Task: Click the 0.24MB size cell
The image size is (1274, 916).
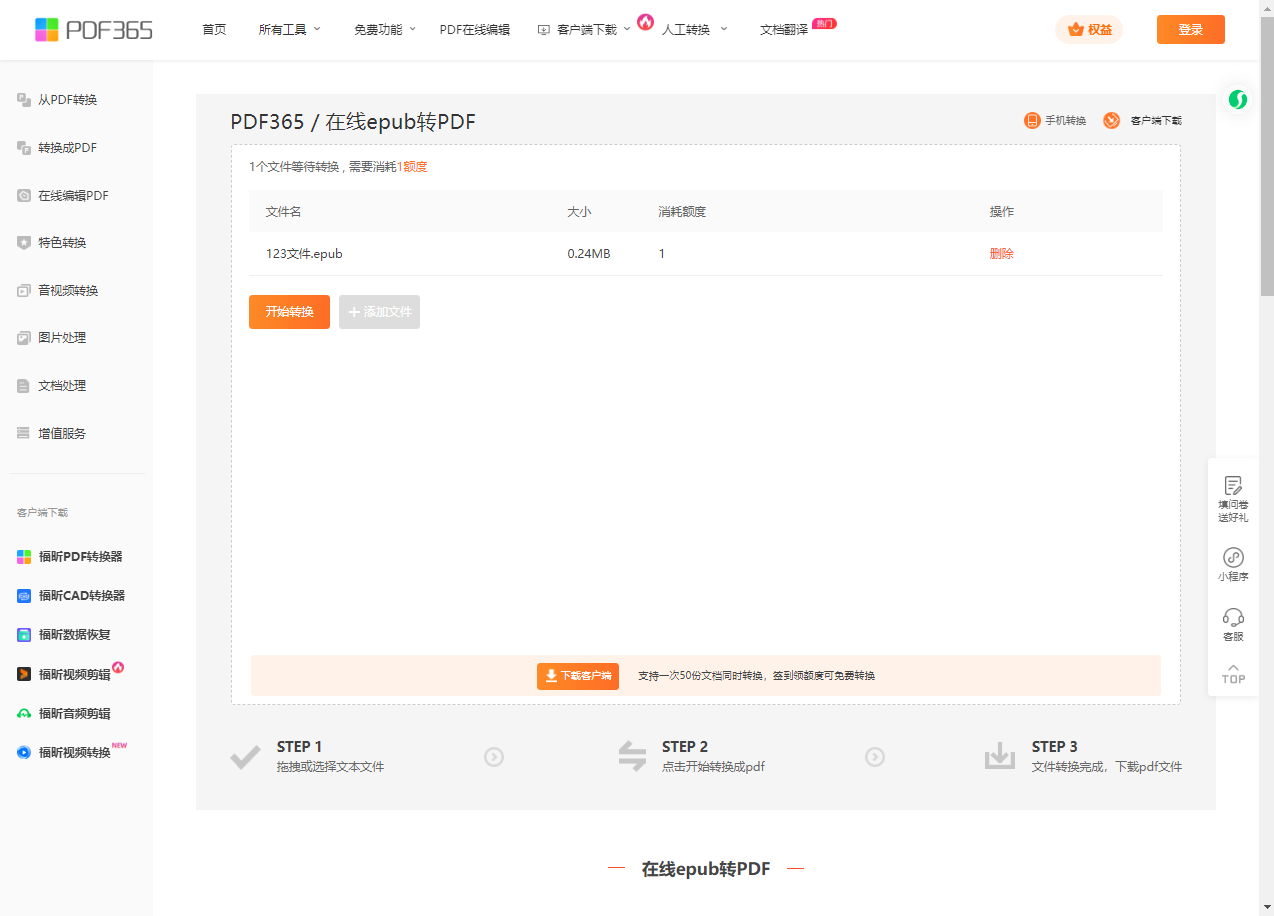Action: (589, 254)
